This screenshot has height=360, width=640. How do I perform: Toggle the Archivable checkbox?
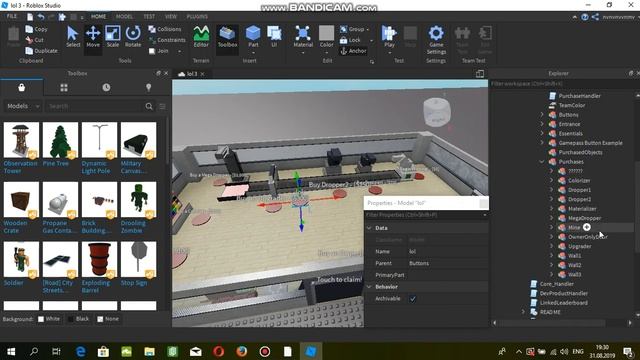[x=413, y=299]
